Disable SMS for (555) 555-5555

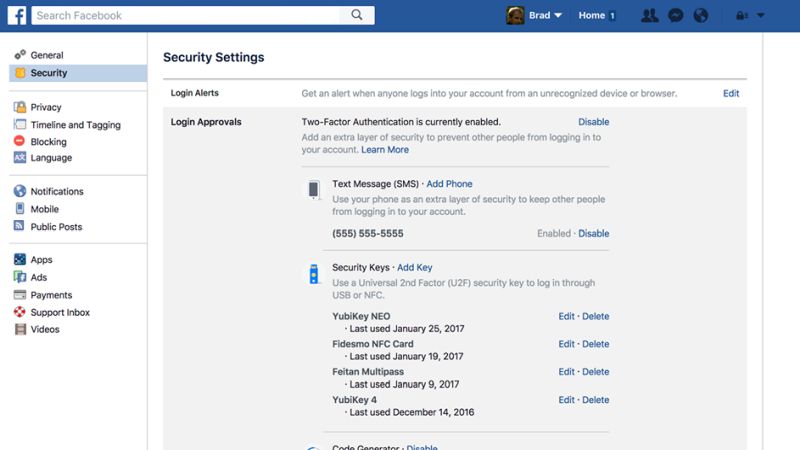(x=593, y=233)
